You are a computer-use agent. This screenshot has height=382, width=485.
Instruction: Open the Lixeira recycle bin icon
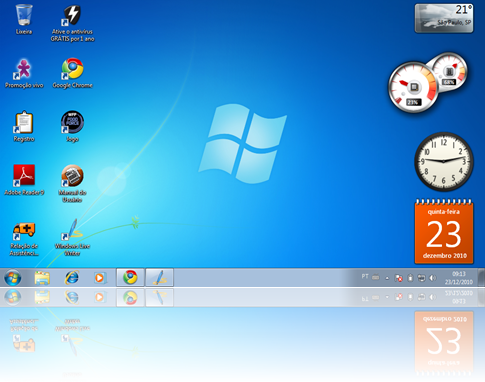(24, 19)
